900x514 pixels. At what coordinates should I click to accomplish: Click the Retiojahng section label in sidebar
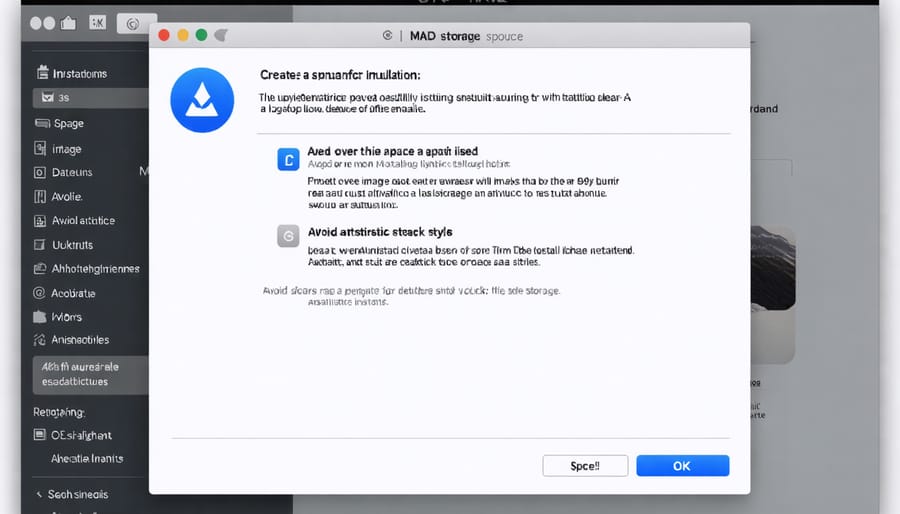coord(59,412)
